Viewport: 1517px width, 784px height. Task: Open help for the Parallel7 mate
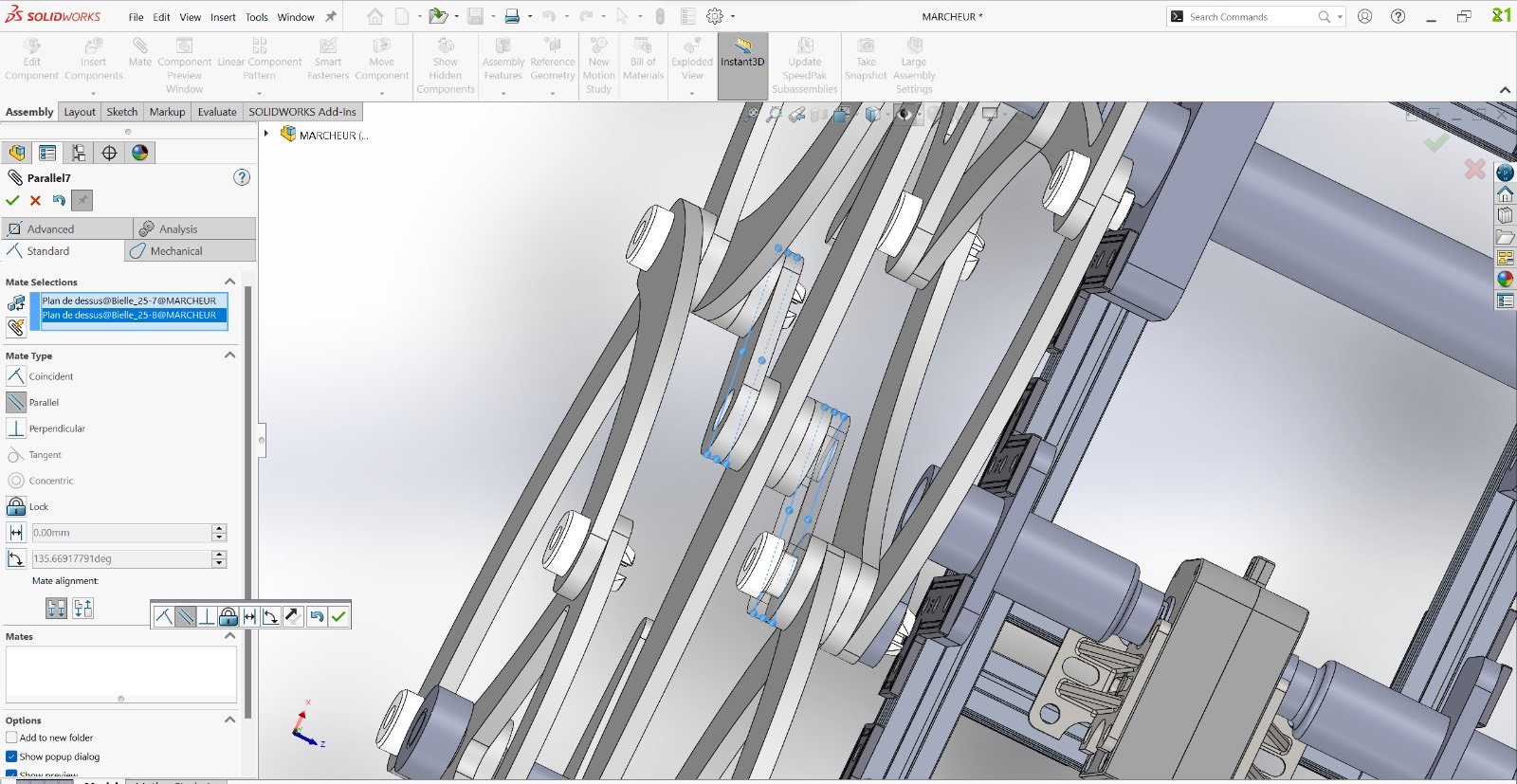pyautogui.click(x=242, y=177)
